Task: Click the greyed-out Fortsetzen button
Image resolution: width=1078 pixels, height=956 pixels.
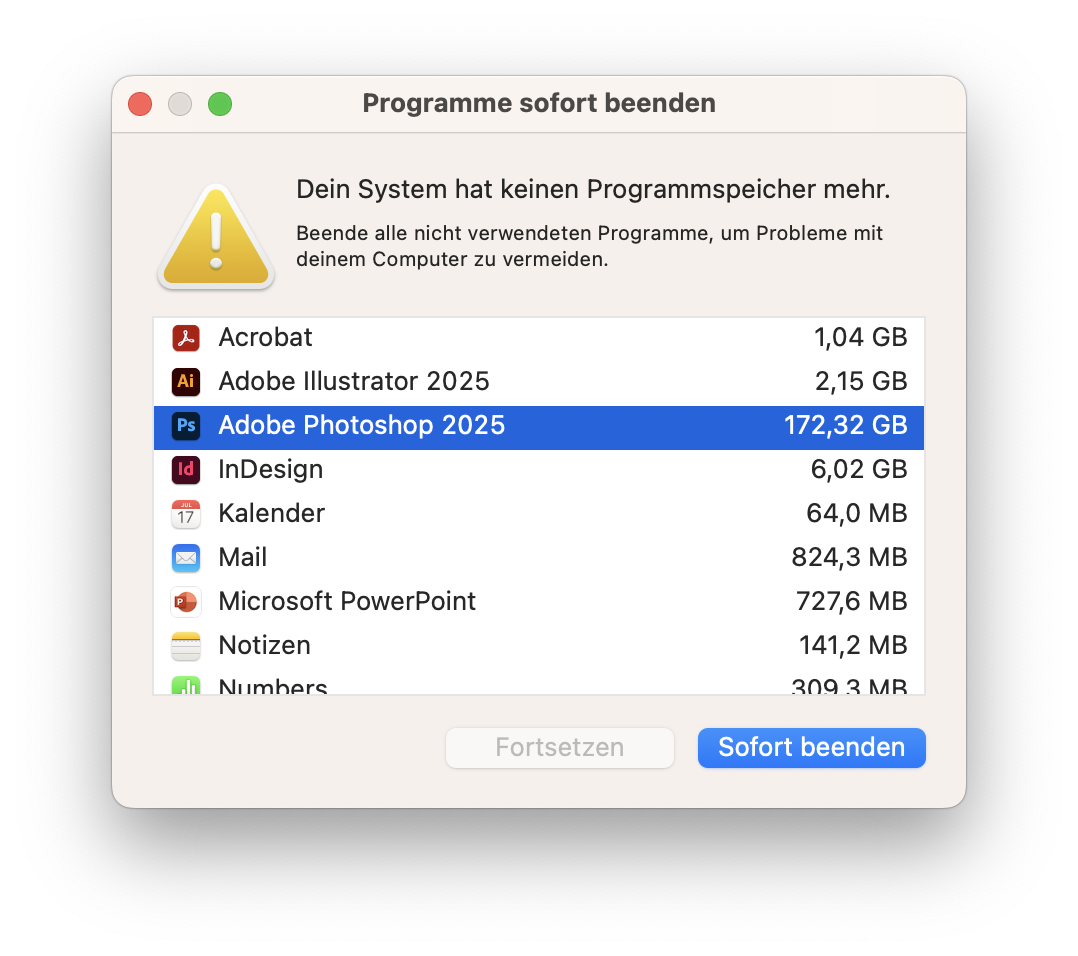Action: click(x=560, y=748)
